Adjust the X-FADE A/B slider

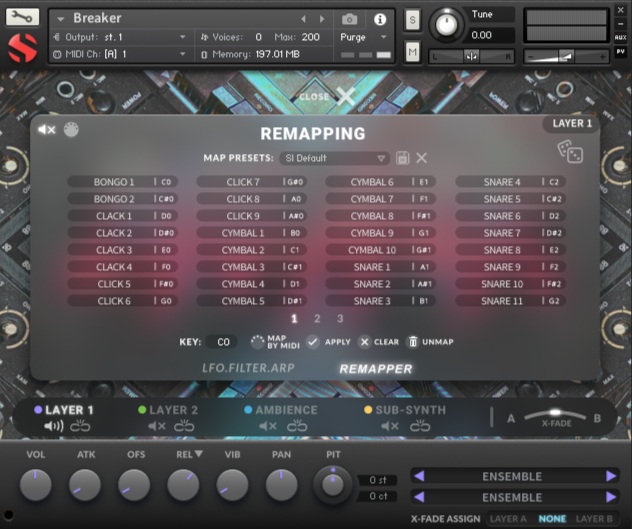pos(555,415)
